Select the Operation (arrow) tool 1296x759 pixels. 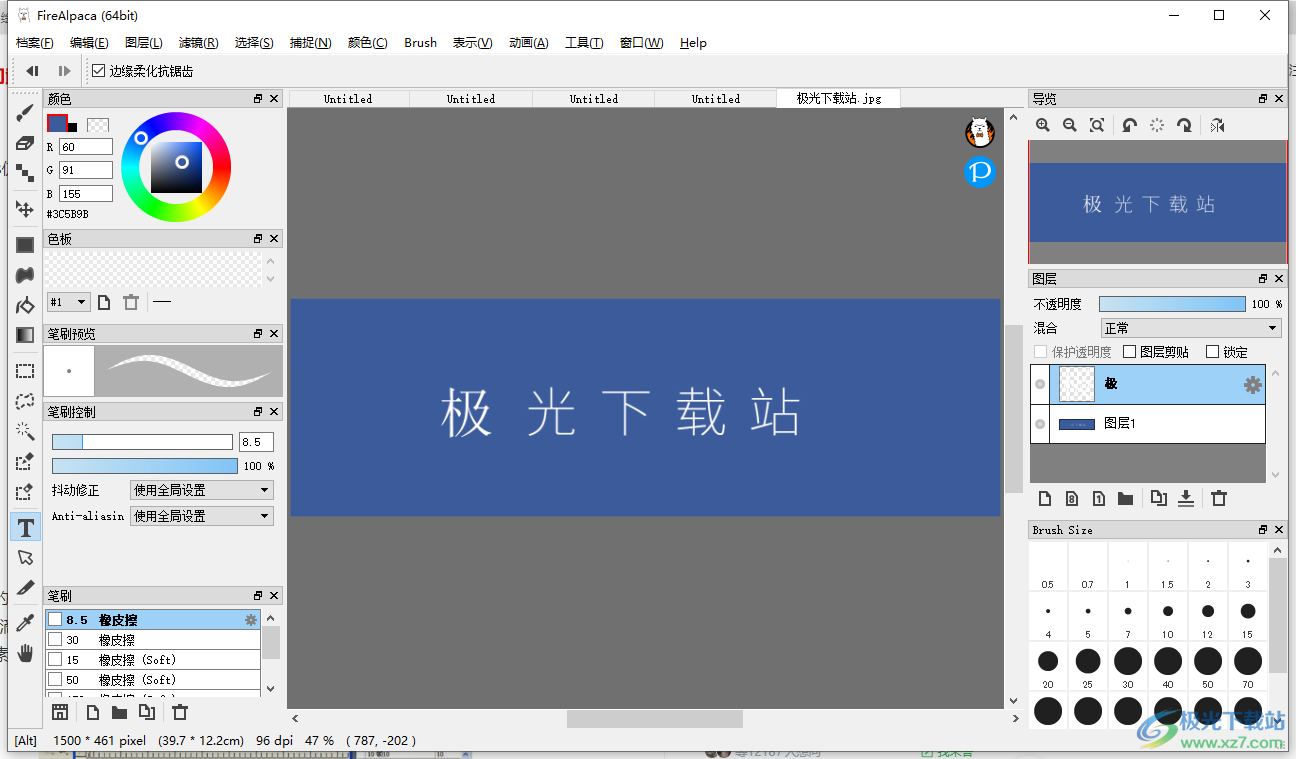point(25,558)
